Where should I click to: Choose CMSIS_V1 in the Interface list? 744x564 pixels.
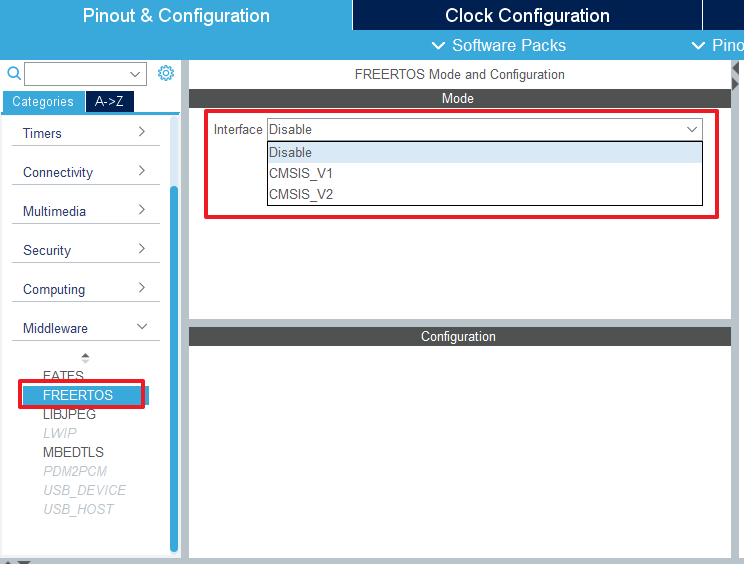tap(484, 173)
